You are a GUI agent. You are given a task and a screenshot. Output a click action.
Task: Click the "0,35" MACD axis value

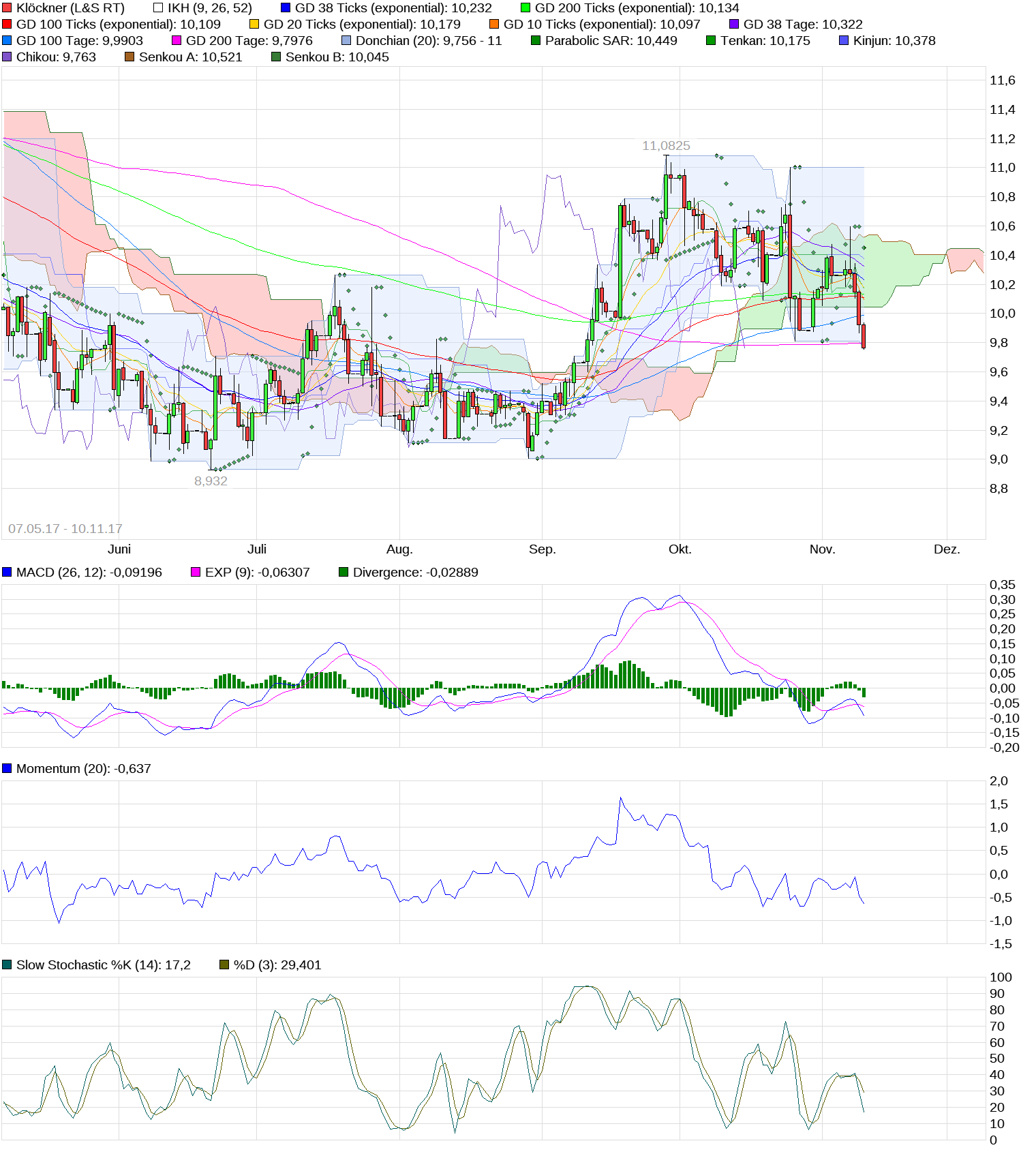(1003, 585)
